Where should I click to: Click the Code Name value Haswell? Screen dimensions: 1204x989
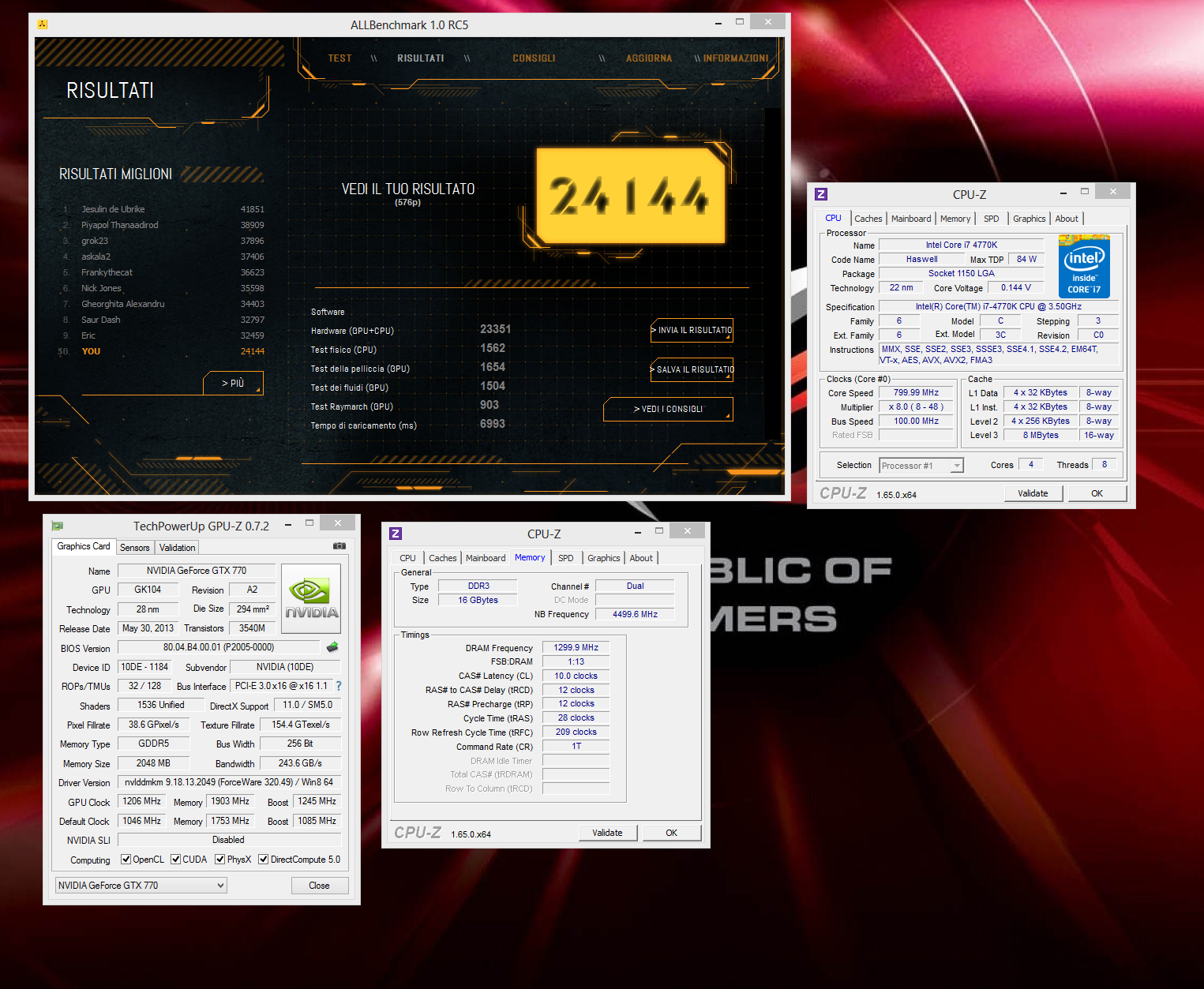pos(922,259)
